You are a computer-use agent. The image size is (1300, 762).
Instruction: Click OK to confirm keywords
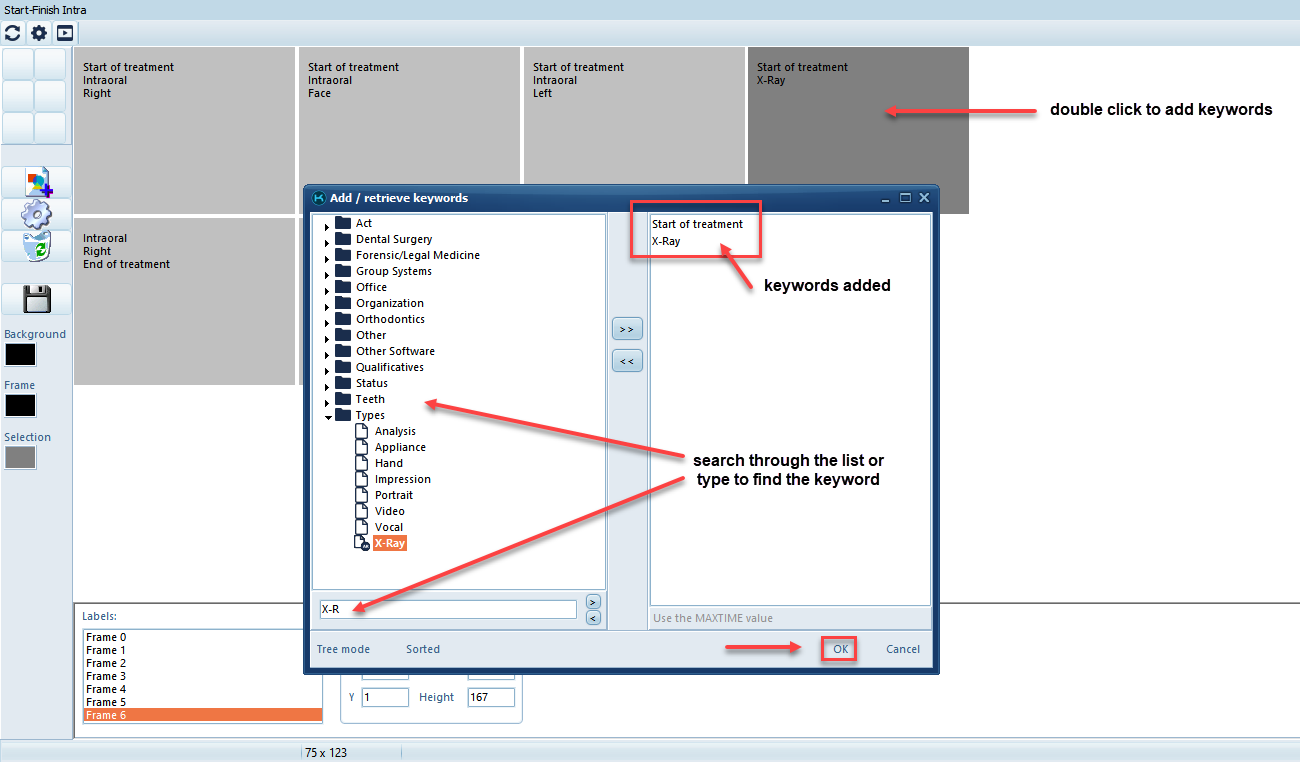(840, 649)
